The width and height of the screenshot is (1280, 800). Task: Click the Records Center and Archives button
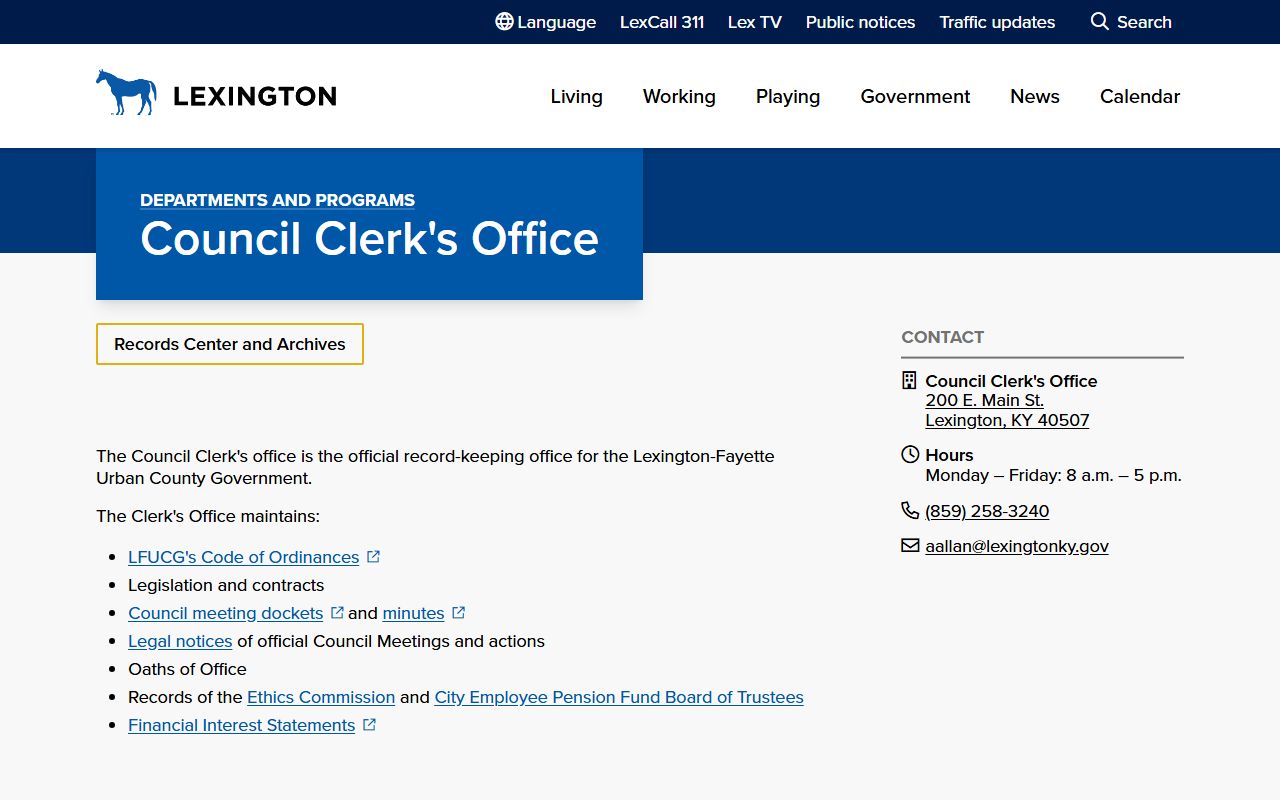230,344
